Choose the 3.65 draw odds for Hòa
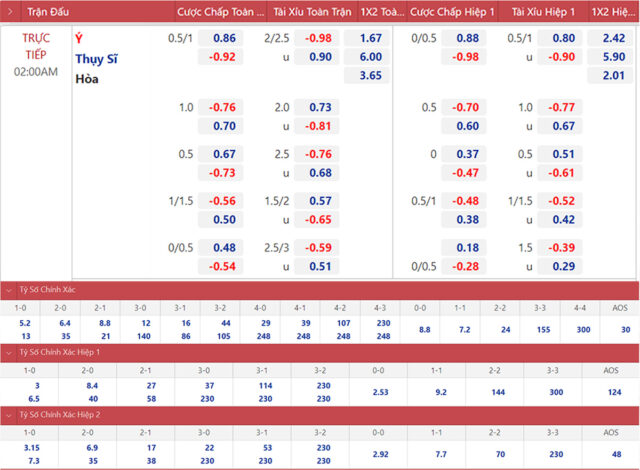Viewport: 640px width, 470px height. [x=370, y=76]
